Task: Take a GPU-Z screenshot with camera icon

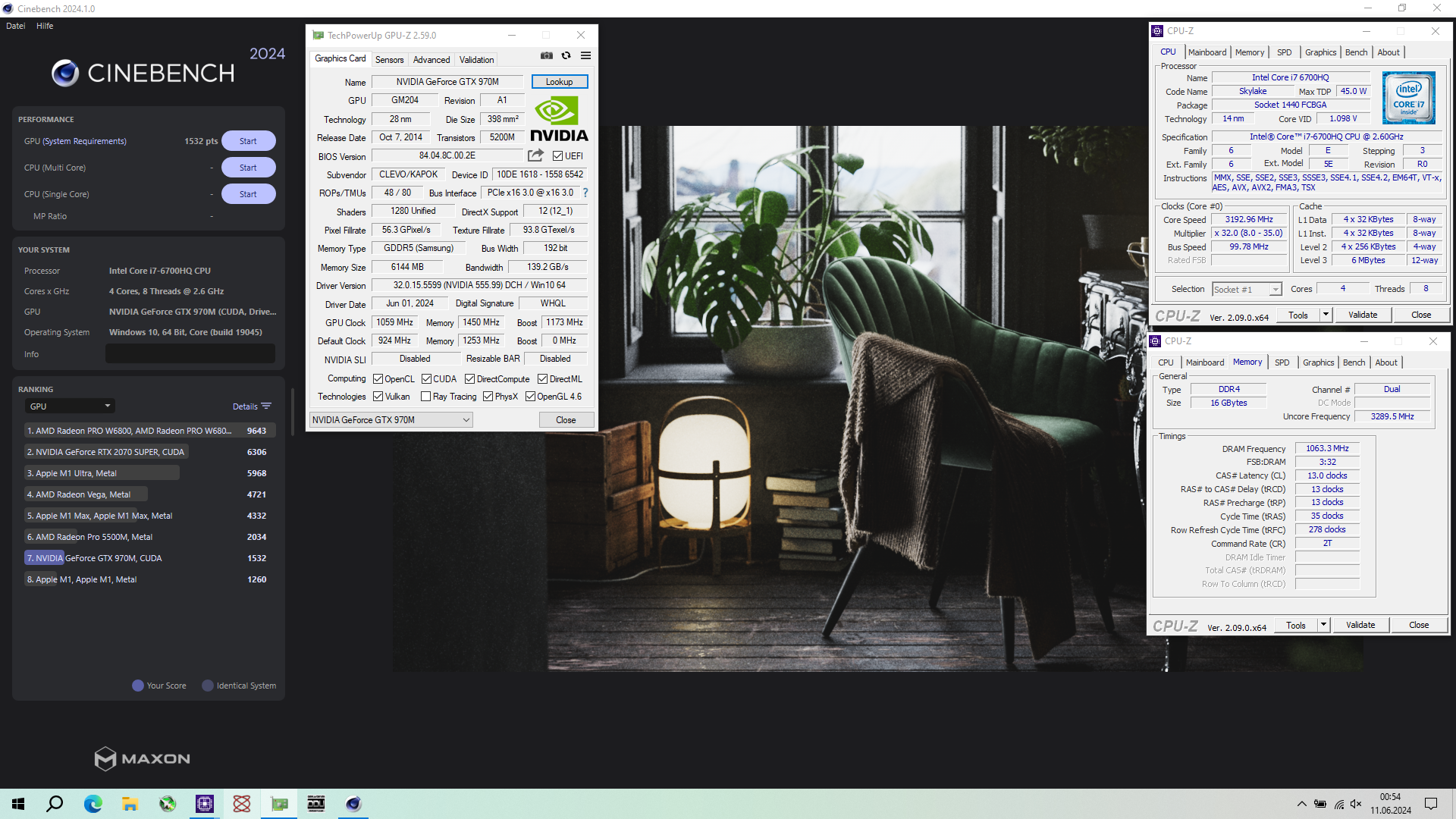Action: tap(546, 55)
